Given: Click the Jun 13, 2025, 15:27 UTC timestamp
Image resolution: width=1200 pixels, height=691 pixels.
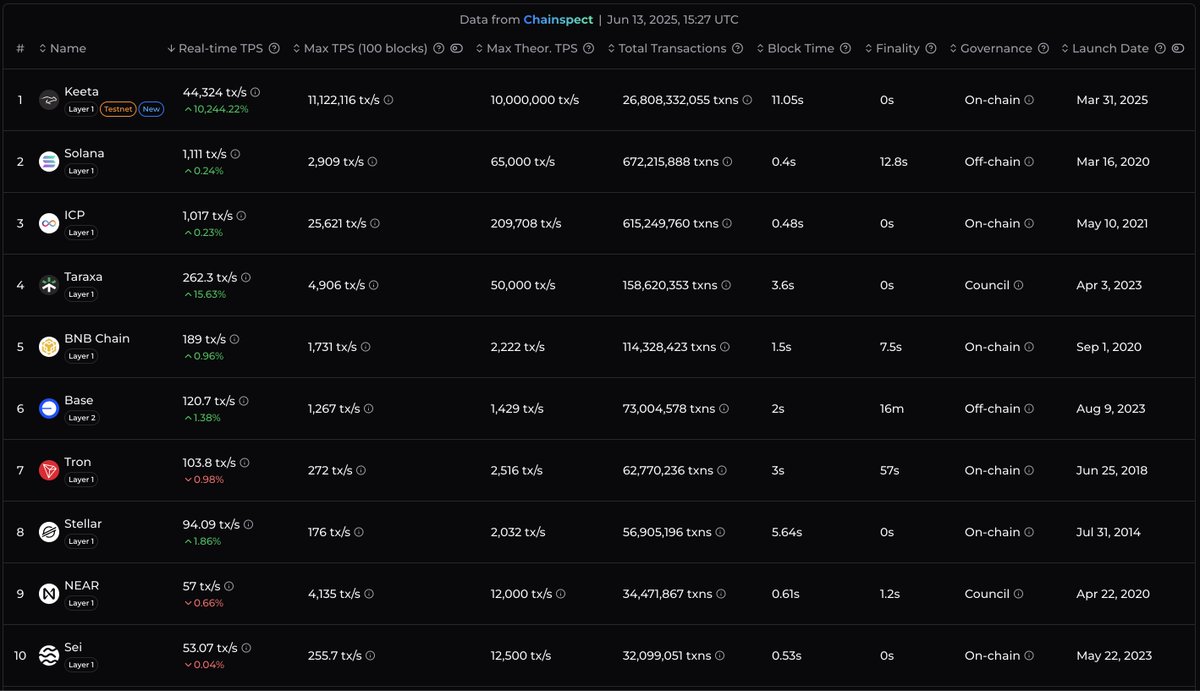Looking at the screenshot, I should tap(674, 20).
